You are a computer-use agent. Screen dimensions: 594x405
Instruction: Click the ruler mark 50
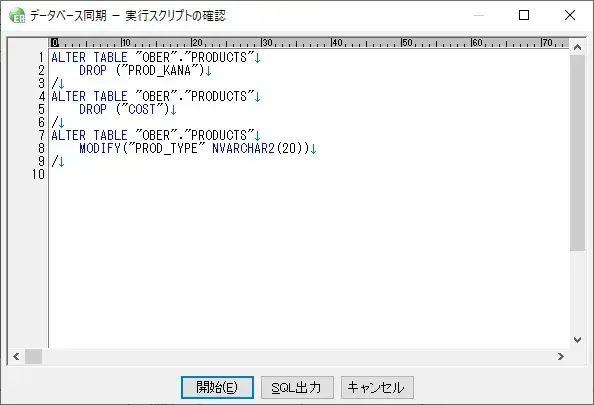[407, 42]
